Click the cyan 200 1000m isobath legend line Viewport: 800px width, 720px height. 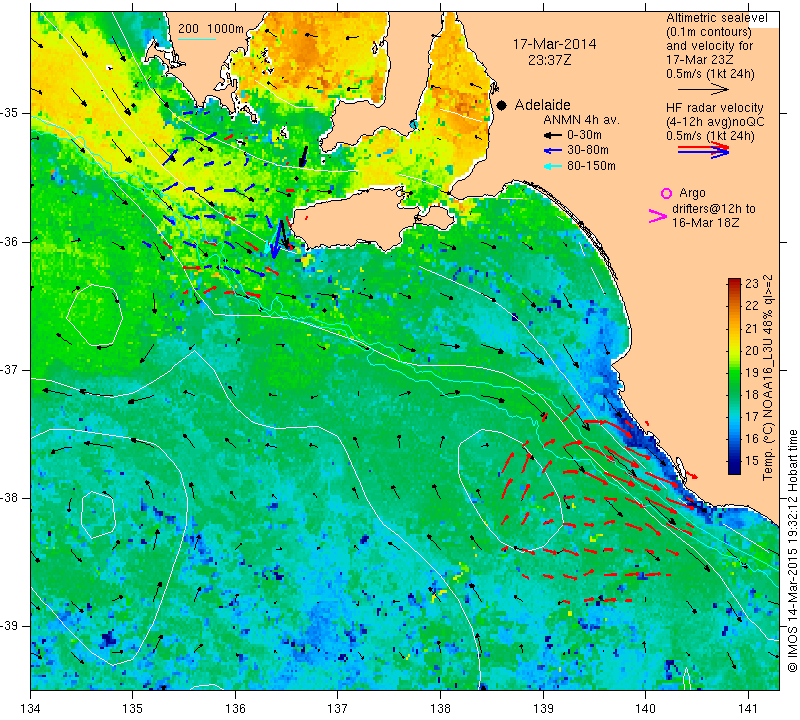click(x=196, y=39)
